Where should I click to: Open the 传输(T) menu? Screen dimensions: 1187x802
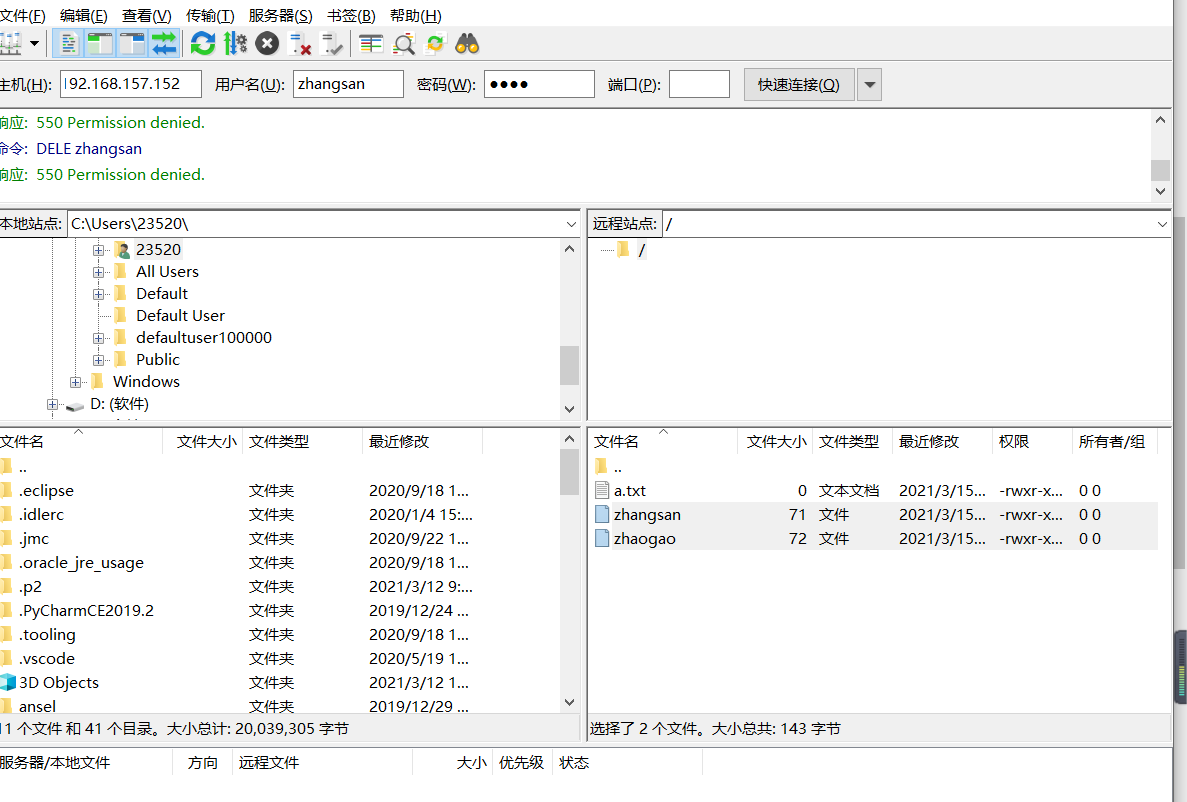pyautogui.click(x=210, y=16)
